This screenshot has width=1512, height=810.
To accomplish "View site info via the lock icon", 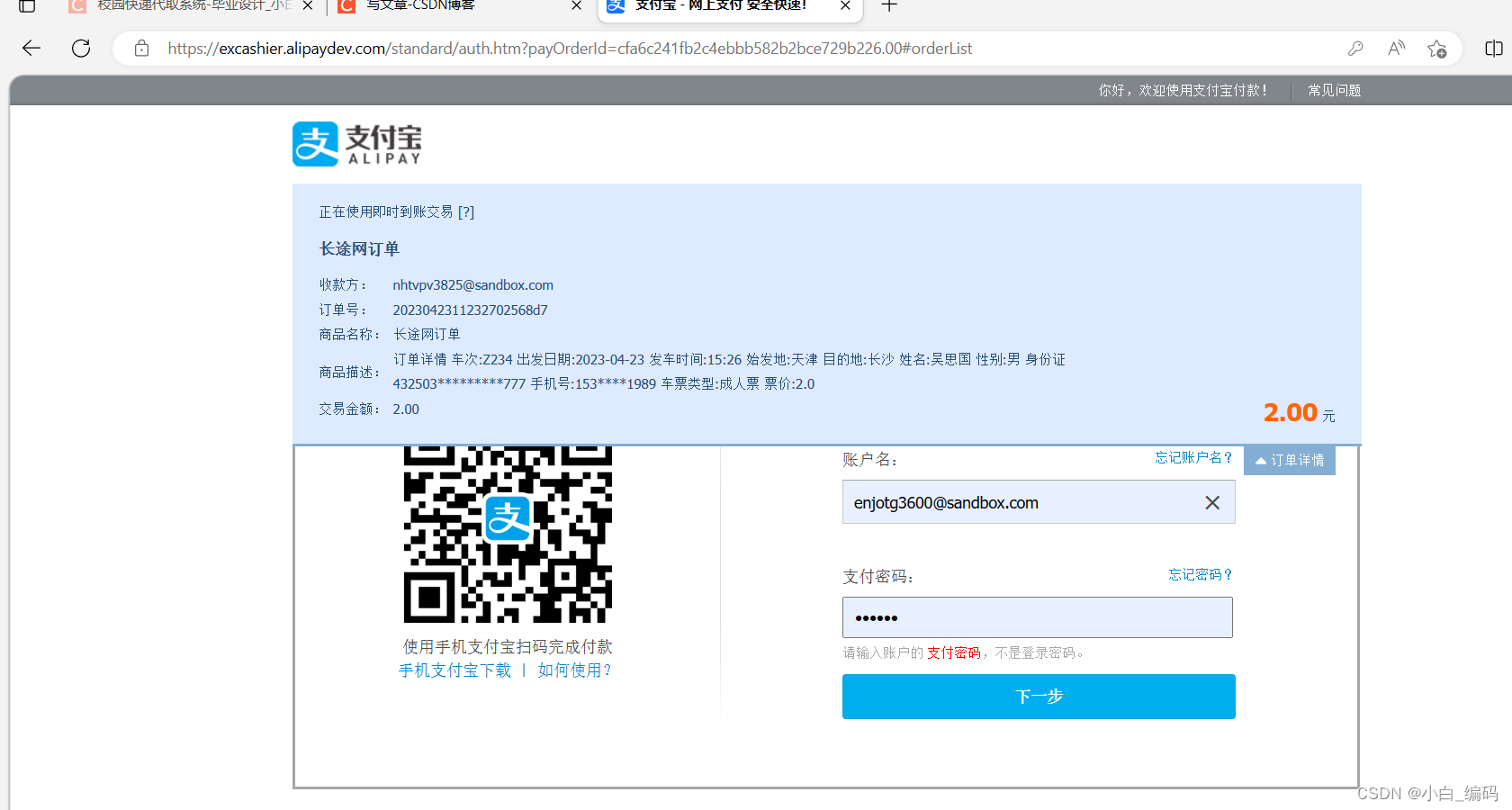I will [141, 49].
